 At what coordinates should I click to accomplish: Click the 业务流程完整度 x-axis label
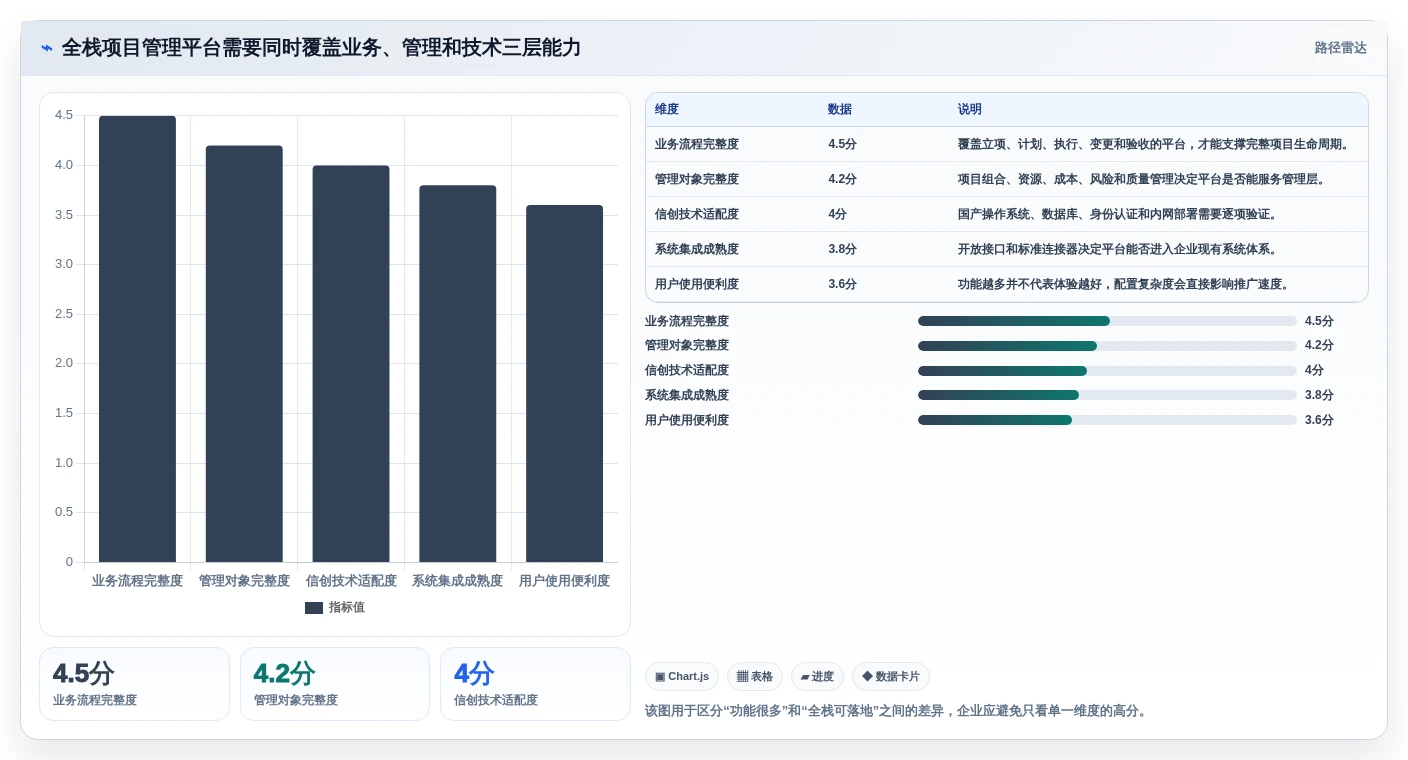click(137, 581)
